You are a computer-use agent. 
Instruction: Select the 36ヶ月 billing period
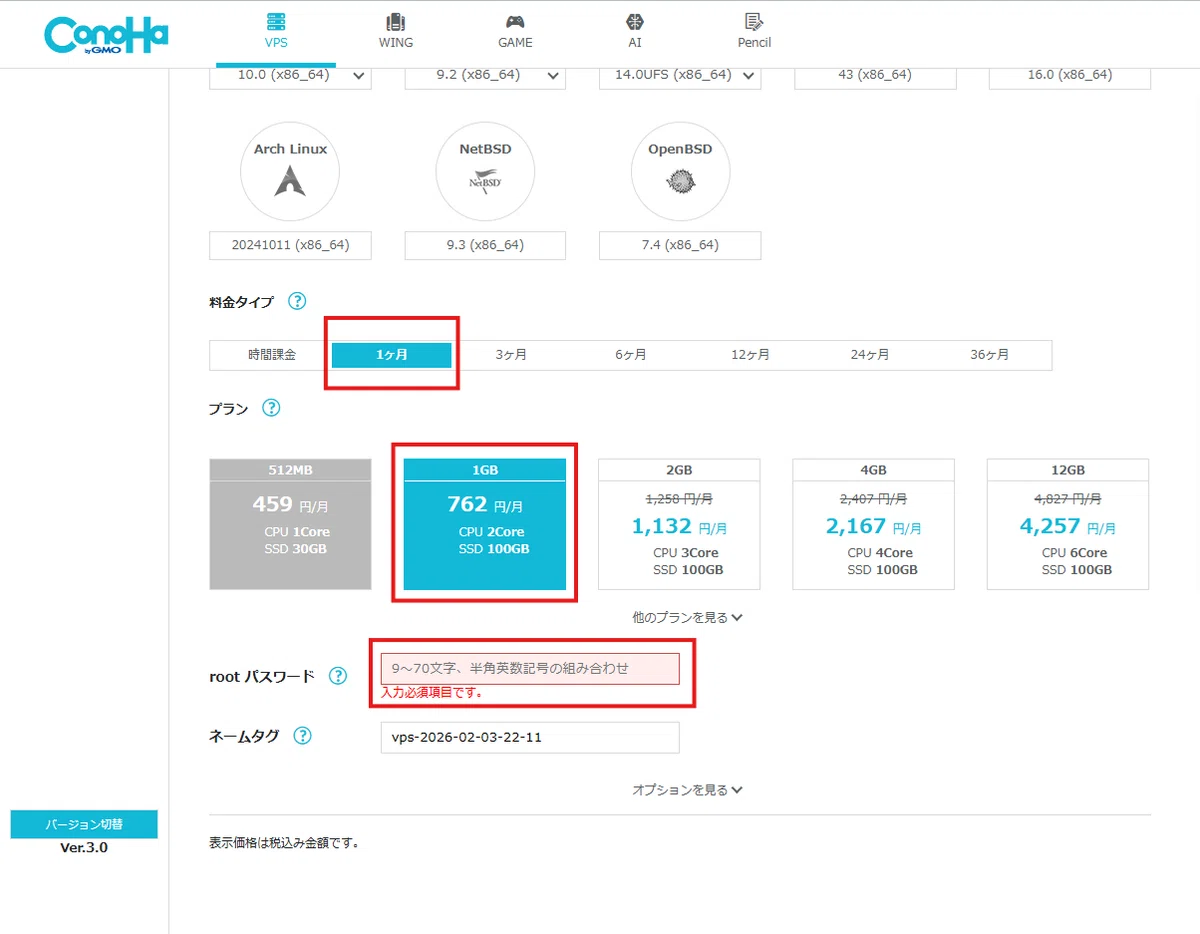(990, 355)
